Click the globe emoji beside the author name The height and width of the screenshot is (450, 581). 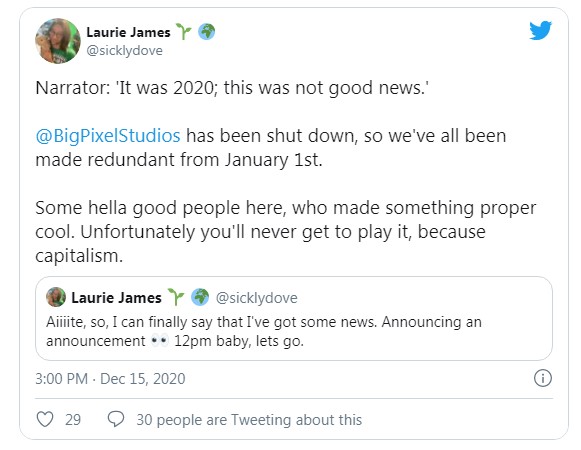pyautogui.click(x=206, y=32)
